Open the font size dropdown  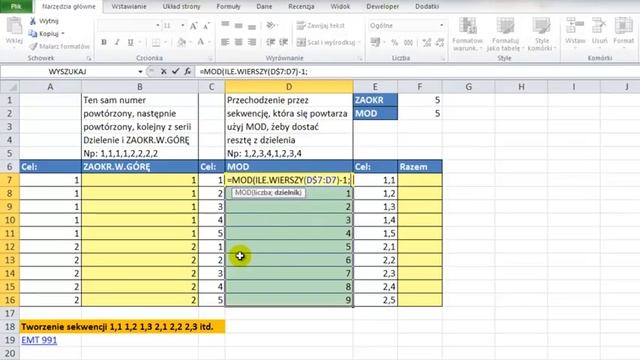[x=182, y=26]
